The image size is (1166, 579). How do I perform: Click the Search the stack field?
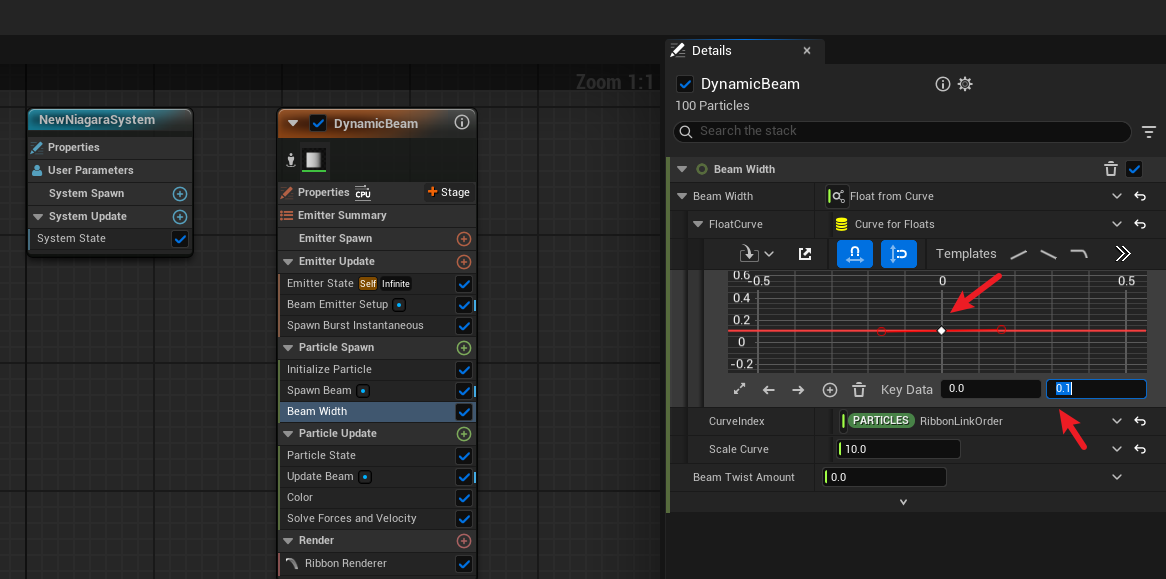tap(902, 132)
